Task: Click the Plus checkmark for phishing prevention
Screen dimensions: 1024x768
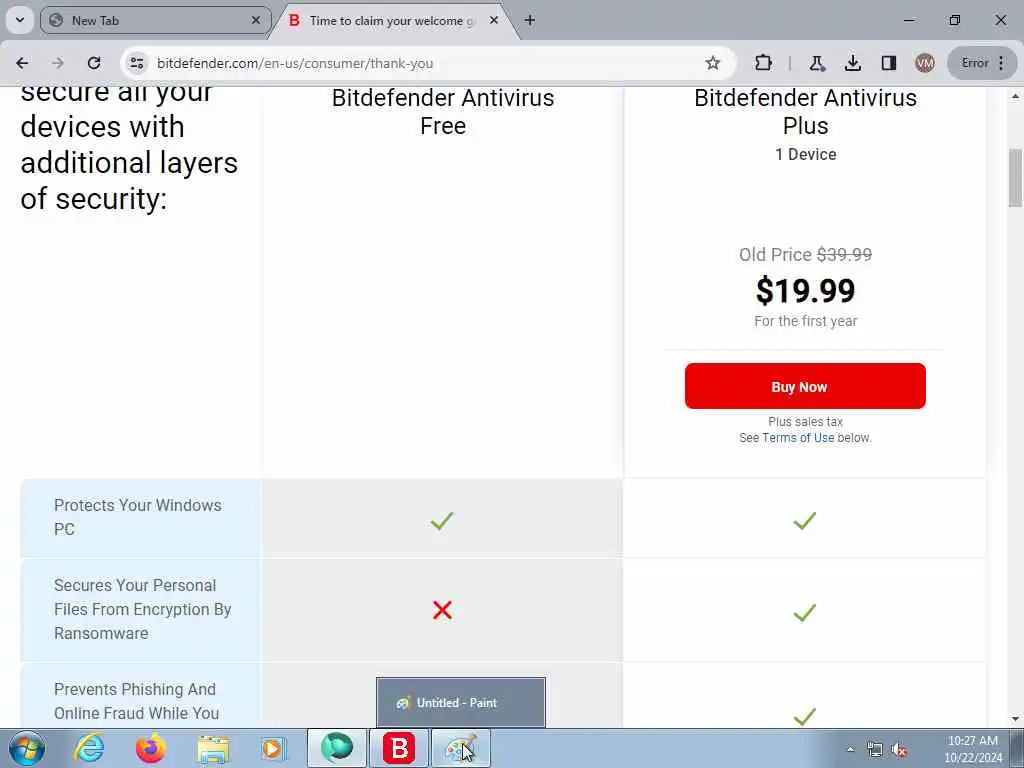Action: pyautogui.click(x=805, y=716)
